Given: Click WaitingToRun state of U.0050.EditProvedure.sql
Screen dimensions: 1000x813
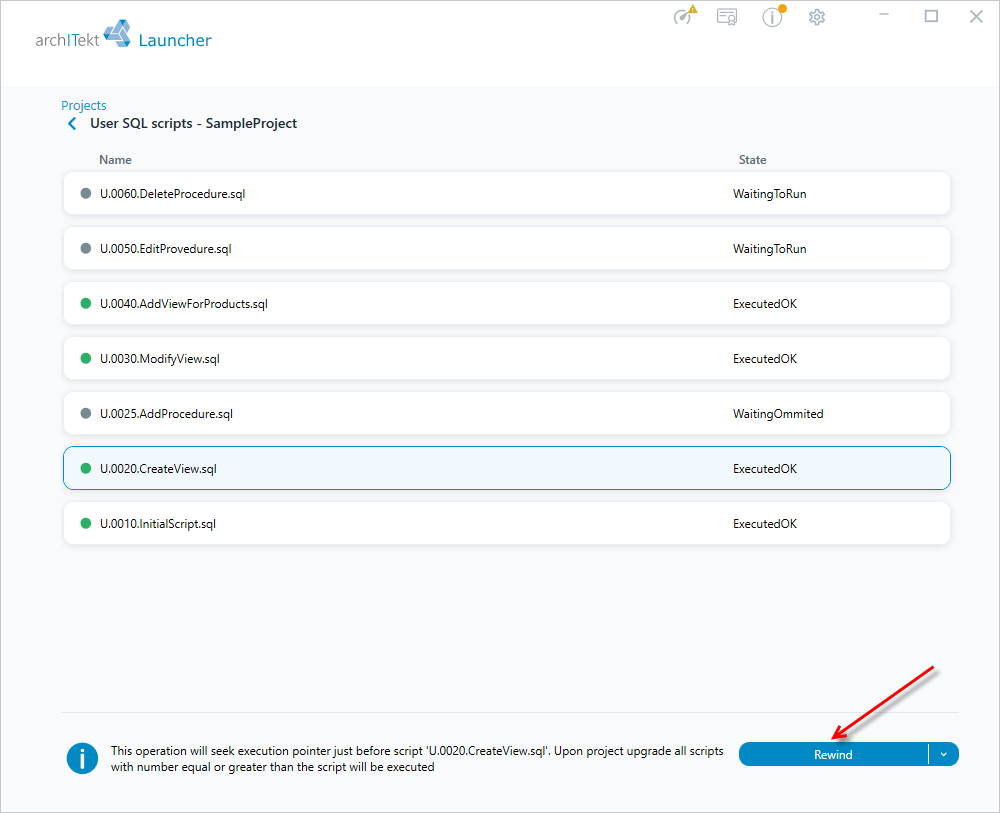Looking at the screenshot, I should point(770,249).
